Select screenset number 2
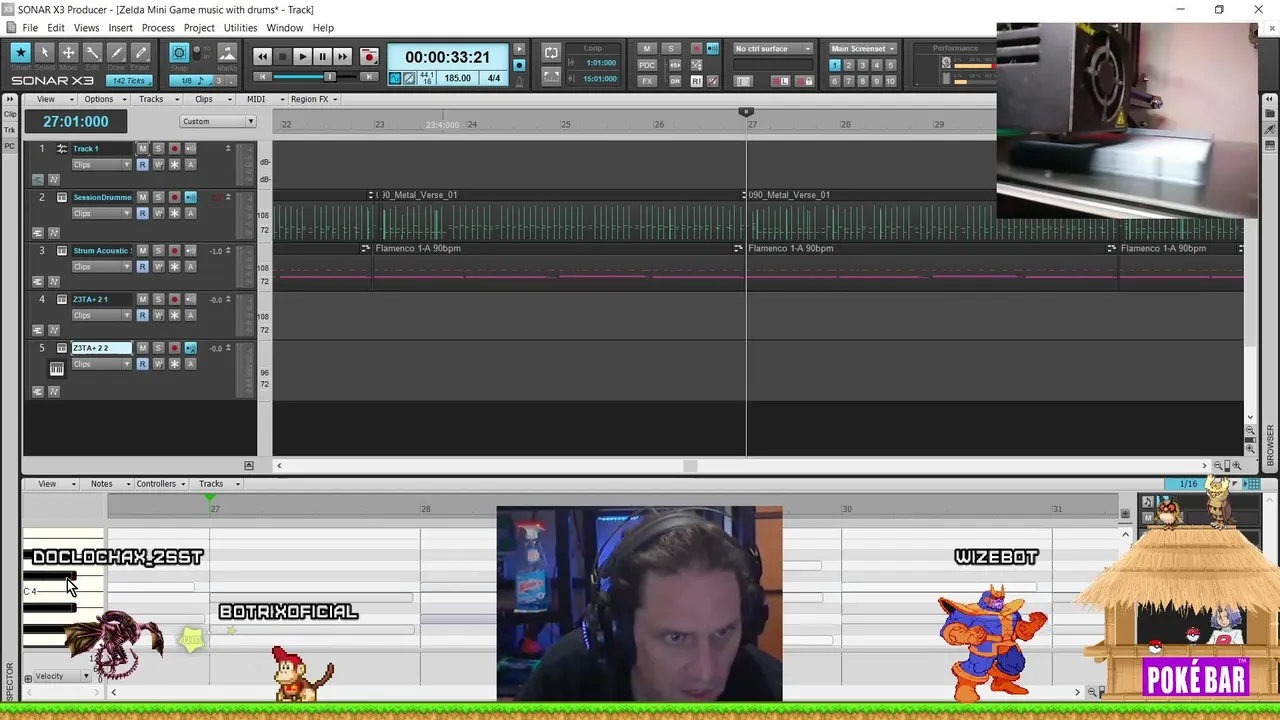This screenshot has height=720, width=1280. click(x=848, y=65)
